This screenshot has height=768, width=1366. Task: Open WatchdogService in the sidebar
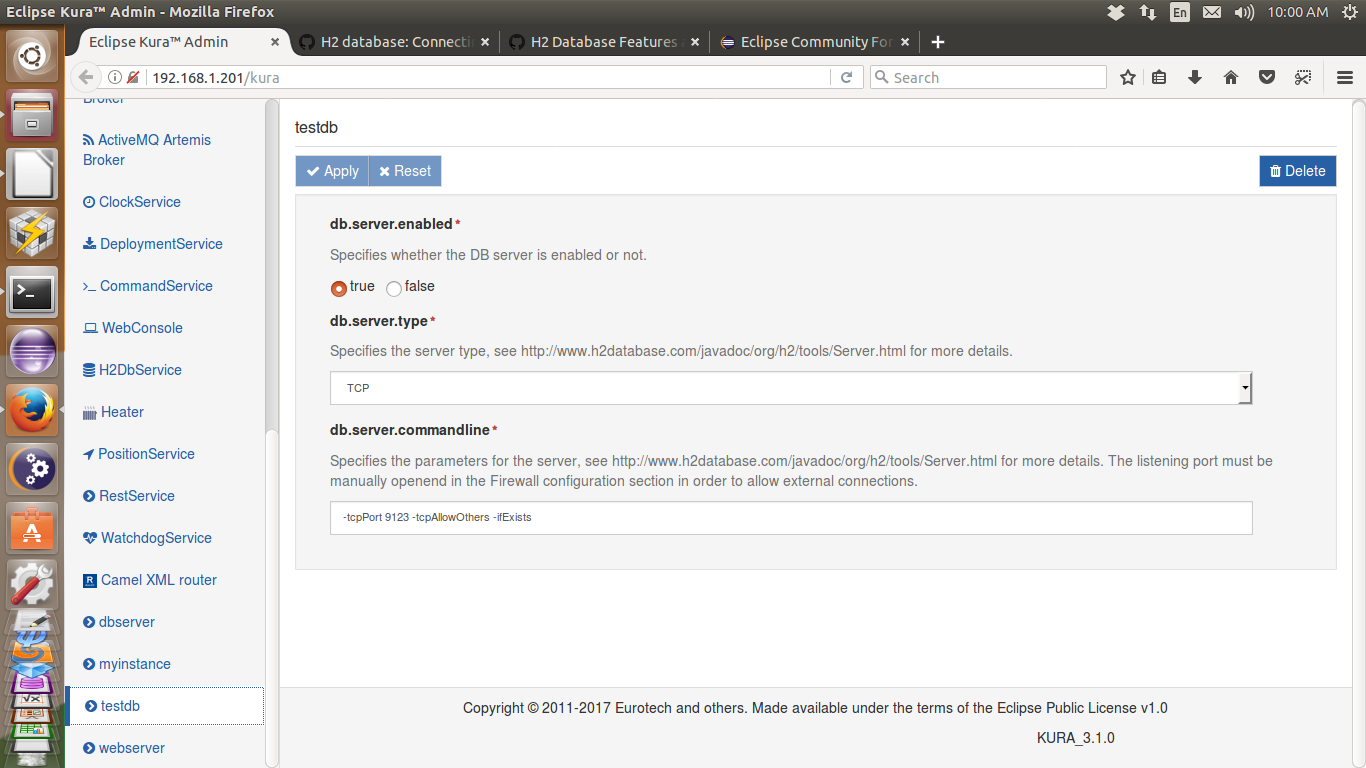pos(147,538)
